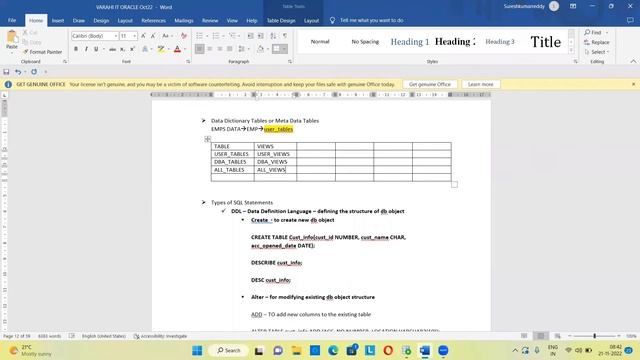Dismiss the genuine Office notification bar
Screen dimensions: 640x360
click(633, 84)
